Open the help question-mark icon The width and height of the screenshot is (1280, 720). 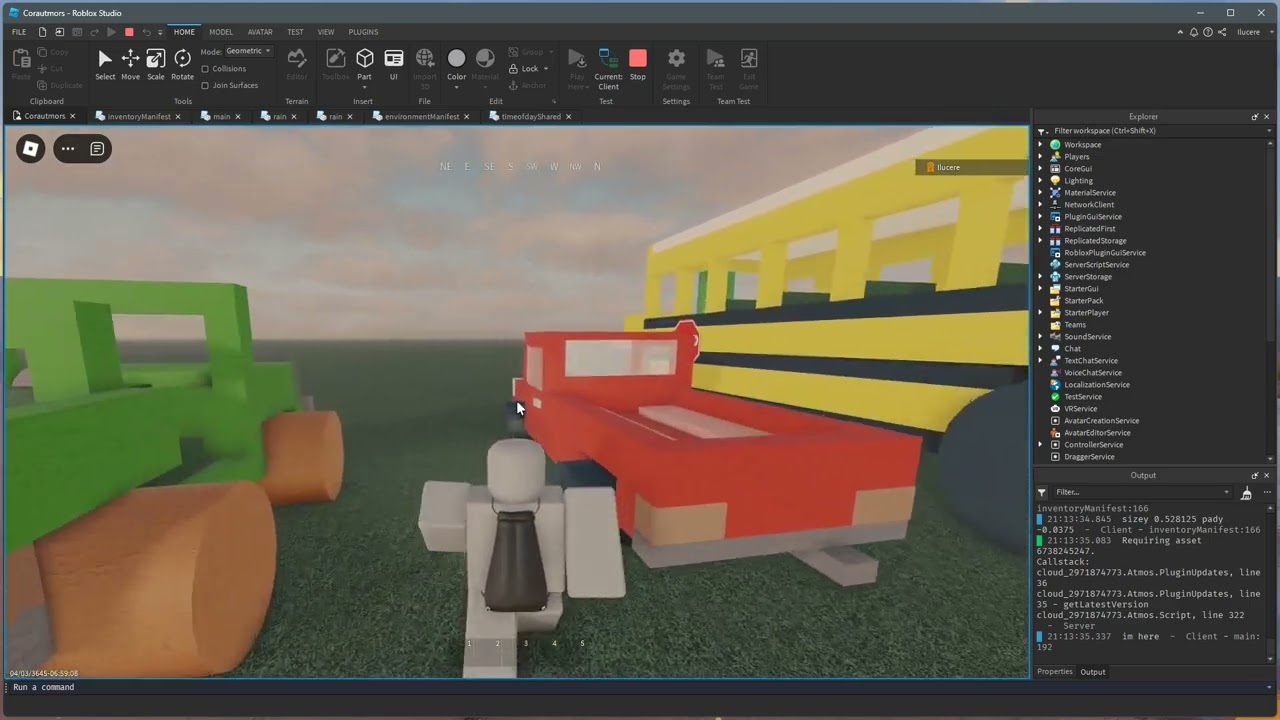(1208, 32)
